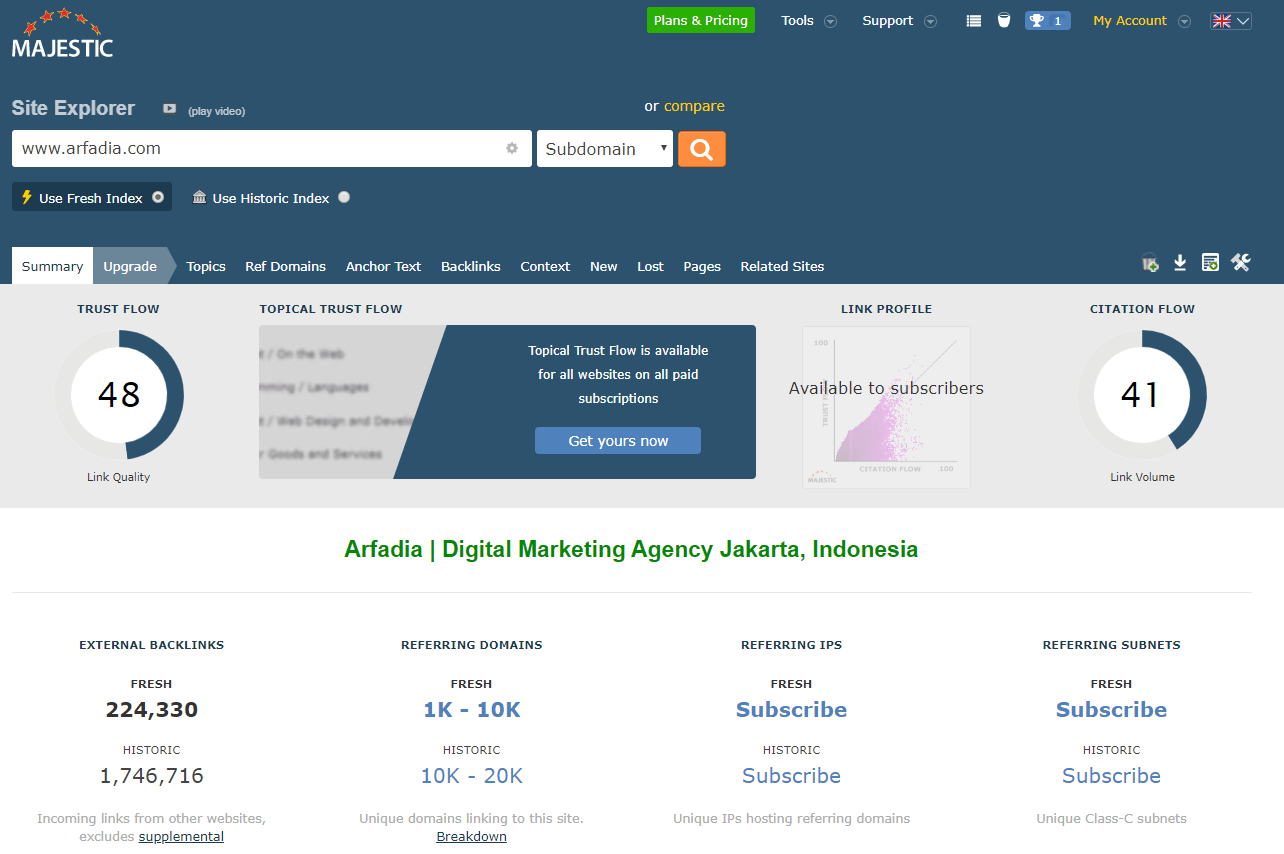Open the list view icon in header
Screen dimensions: 1284x854
coord(974,21)
